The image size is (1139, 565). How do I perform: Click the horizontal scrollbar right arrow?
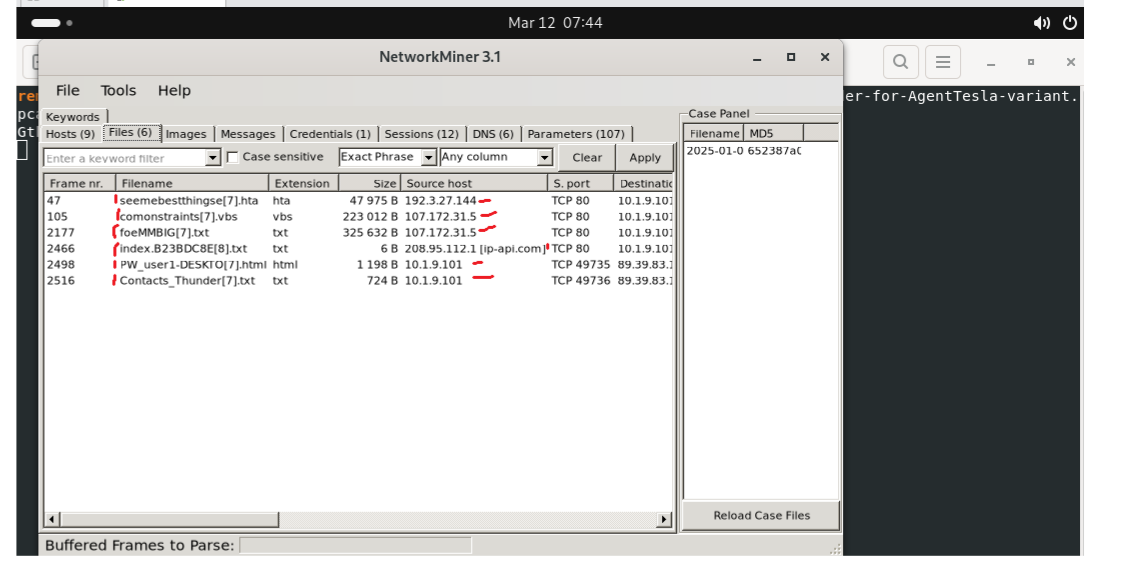pyautogui.click(x=664, y=519)
